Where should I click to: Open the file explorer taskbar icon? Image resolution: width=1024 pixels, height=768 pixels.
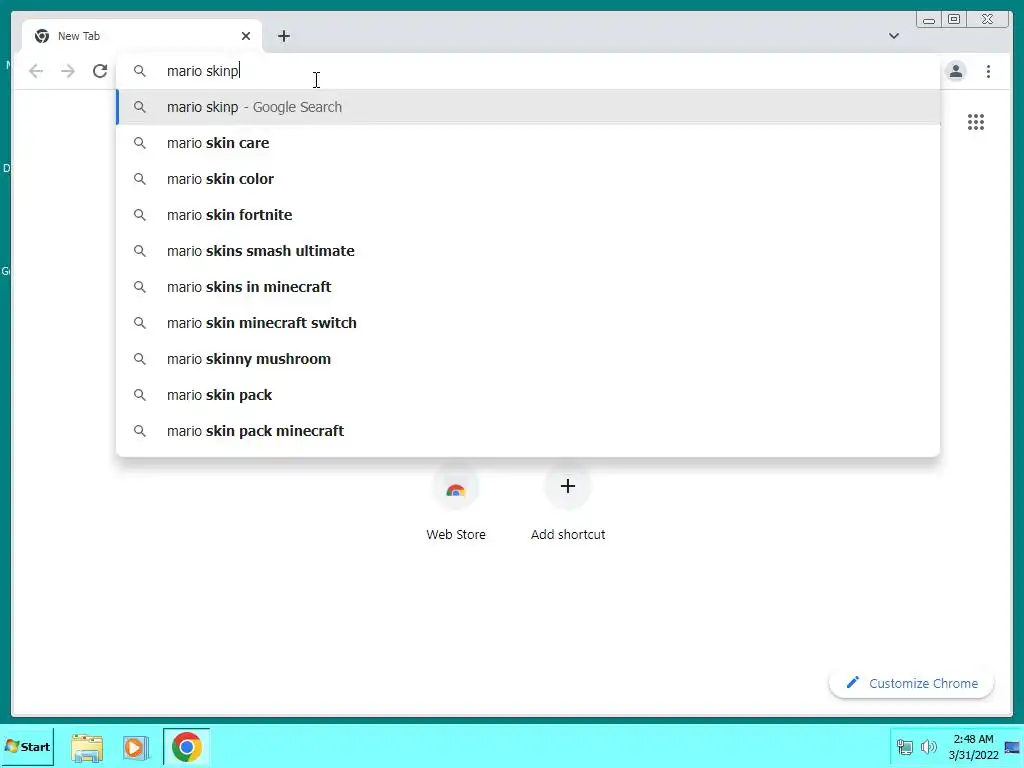tap(87, 747)
